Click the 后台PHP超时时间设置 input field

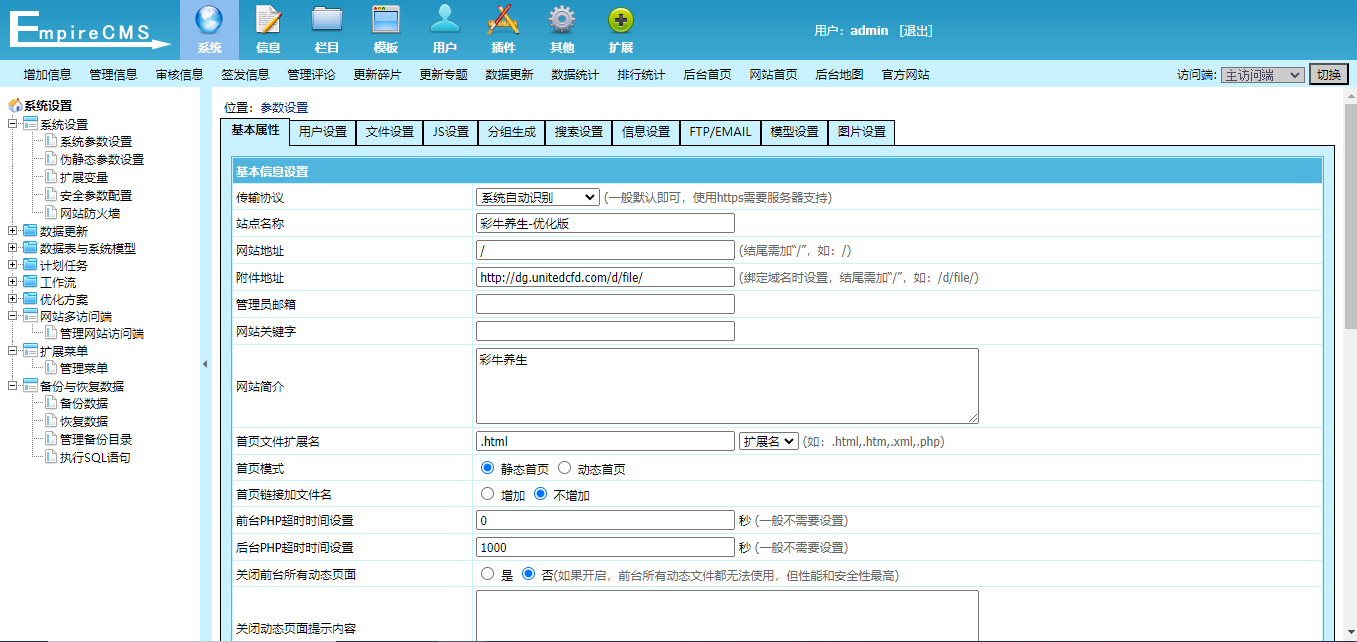coord(605,547)
